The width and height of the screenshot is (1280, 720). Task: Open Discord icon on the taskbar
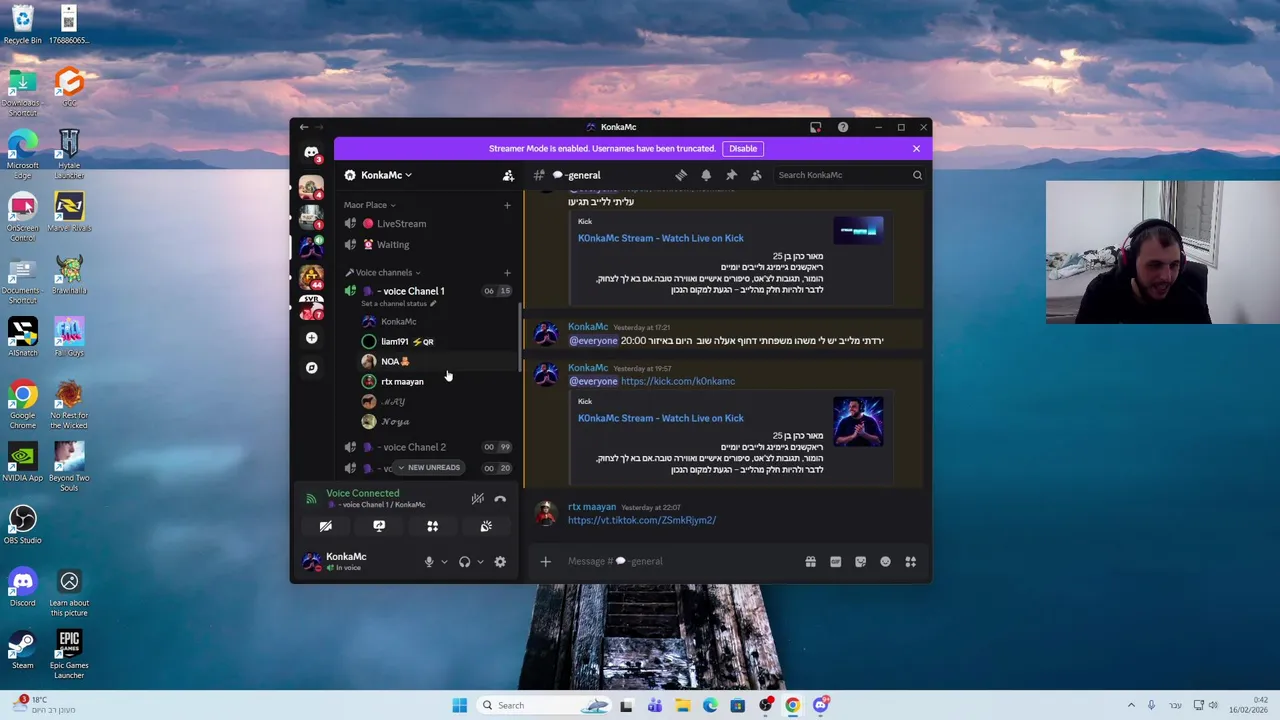[820, 705]
